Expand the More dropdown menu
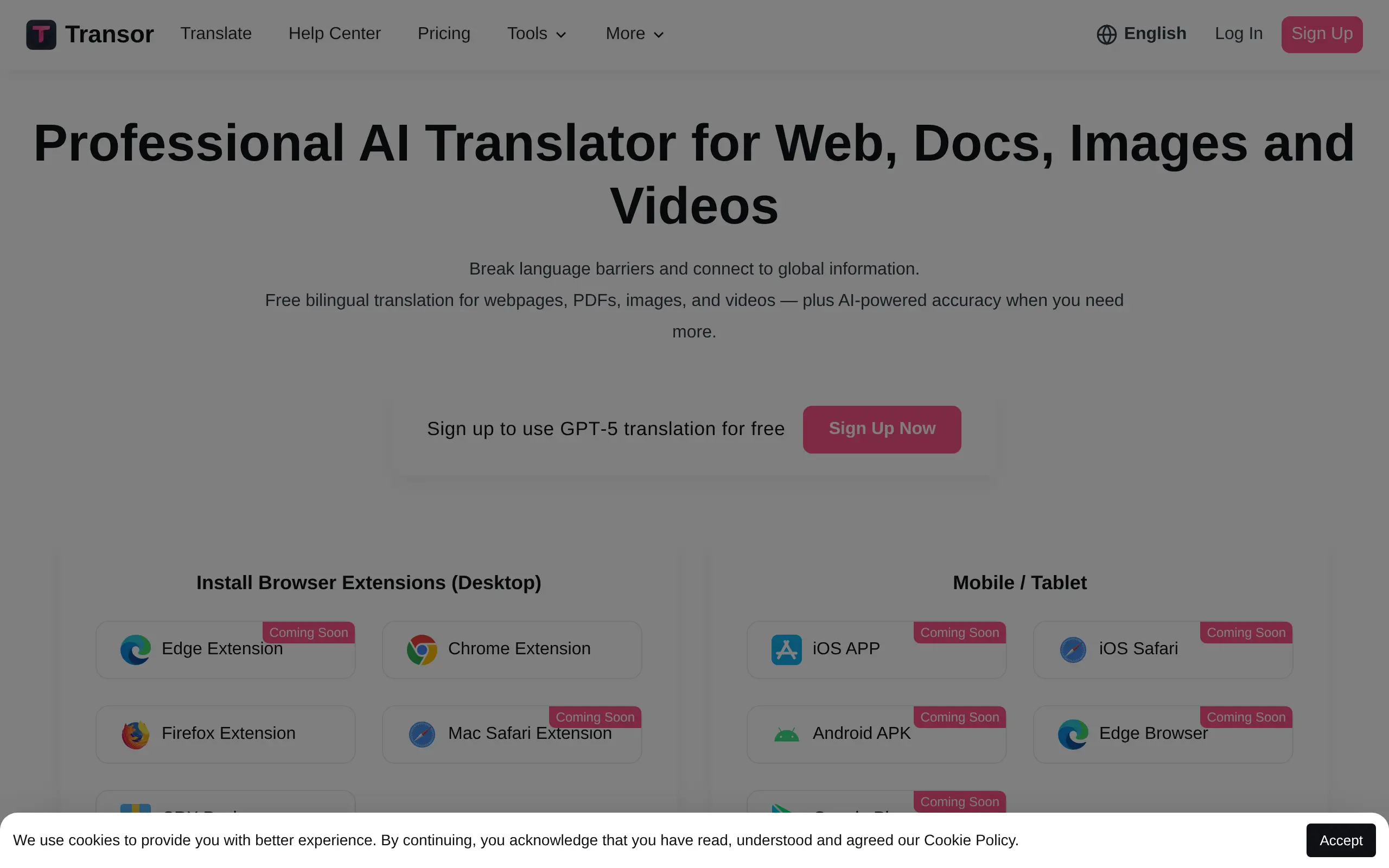 tap(635, 34)
